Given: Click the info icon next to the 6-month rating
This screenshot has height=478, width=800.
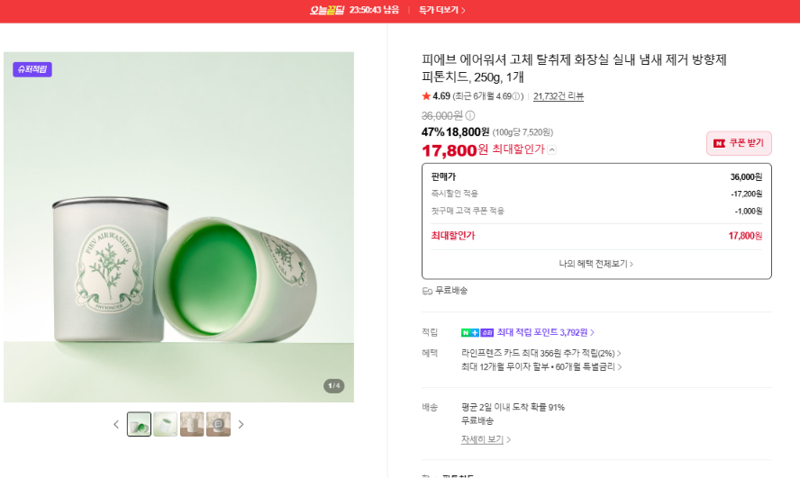Looking at the screenshot, I should (x=516, y=96).
